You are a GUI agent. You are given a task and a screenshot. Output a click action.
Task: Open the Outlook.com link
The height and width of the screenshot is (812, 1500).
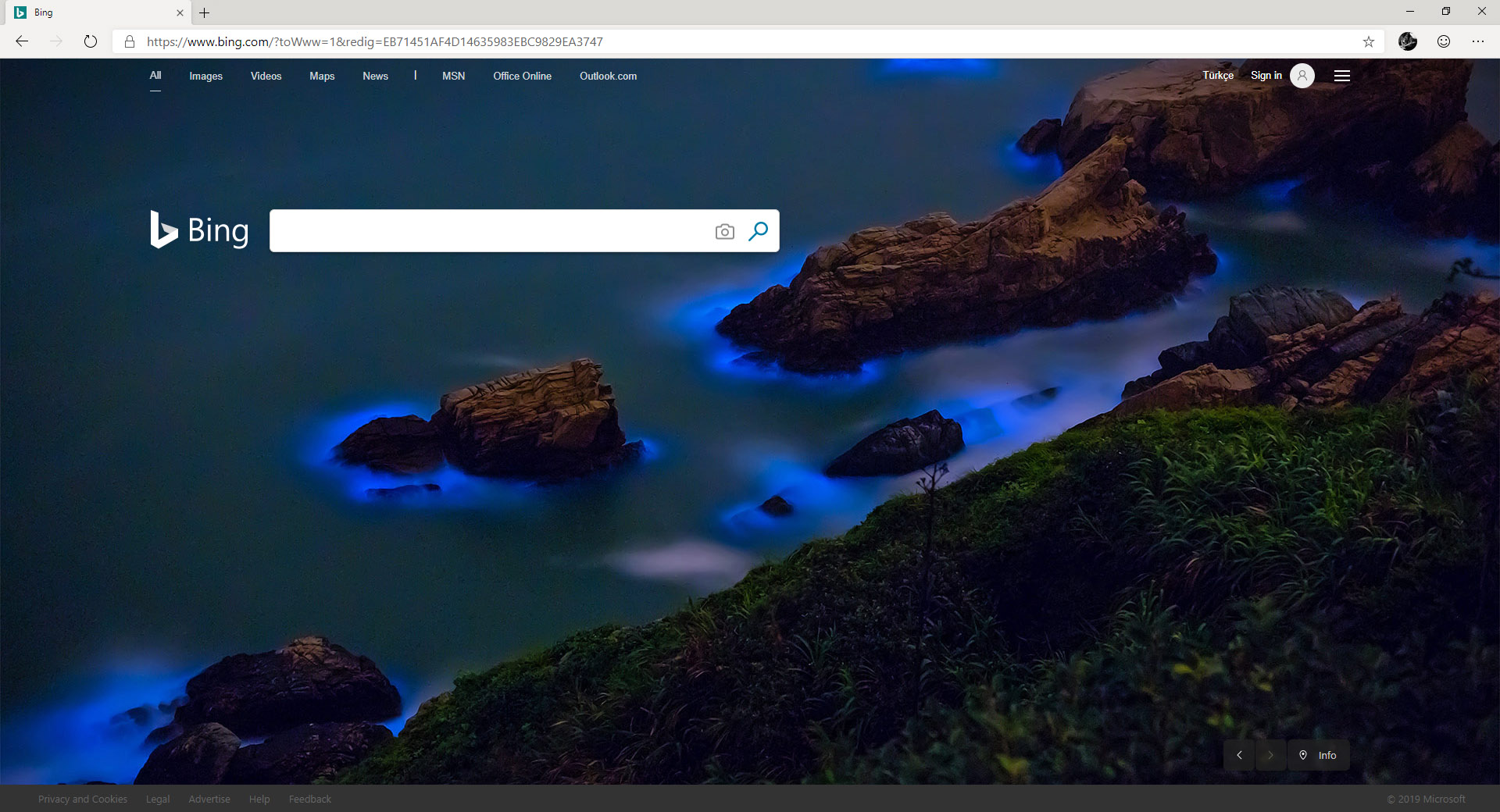[608, 76]
